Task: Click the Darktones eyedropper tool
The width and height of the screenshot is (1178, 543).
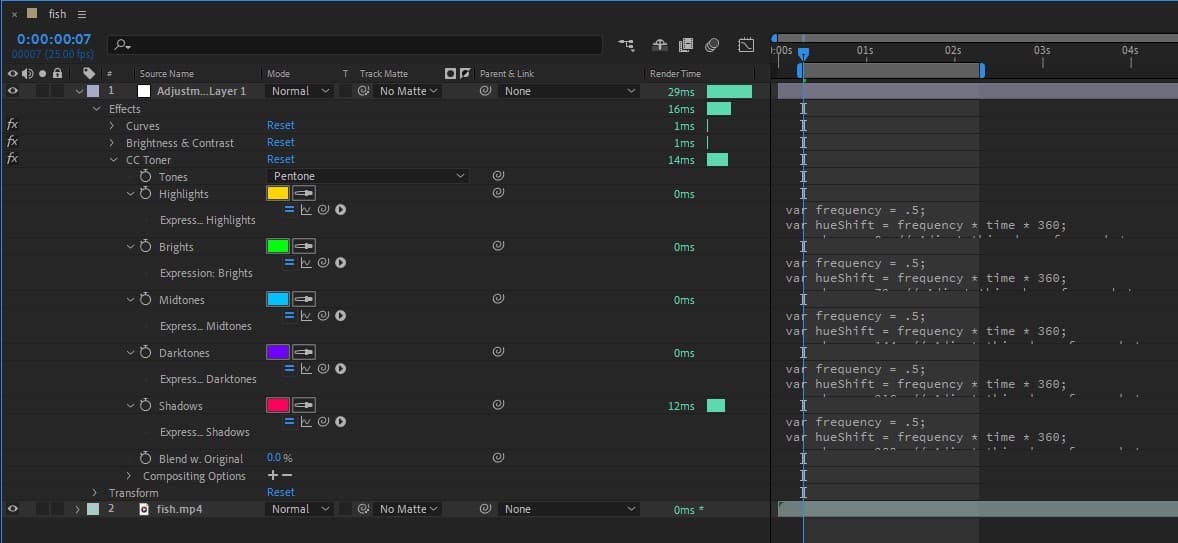Action: point(304,352)
